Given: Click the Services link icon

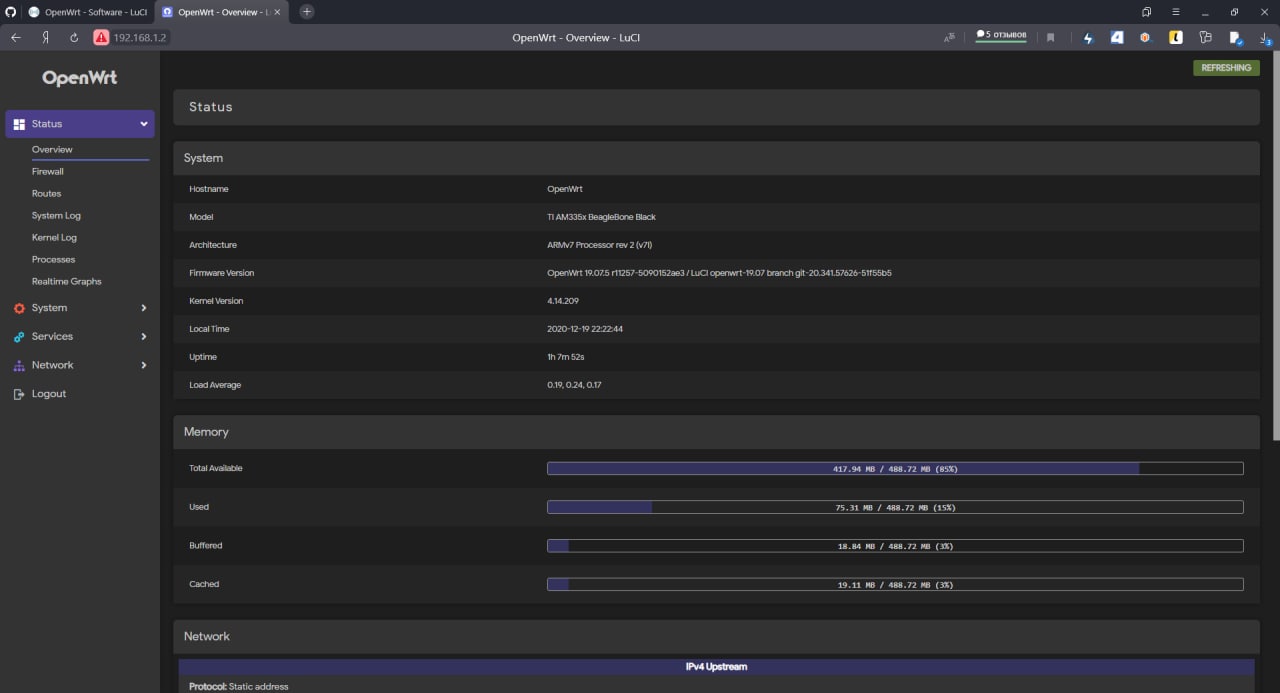Looking at the screenshot, I should pos(19,337).
